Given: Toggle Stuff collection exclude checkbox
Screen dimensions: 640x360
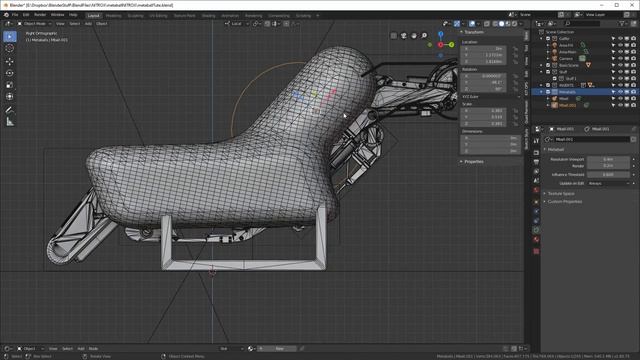Looking at the screenshot, I should coord(548,72).
